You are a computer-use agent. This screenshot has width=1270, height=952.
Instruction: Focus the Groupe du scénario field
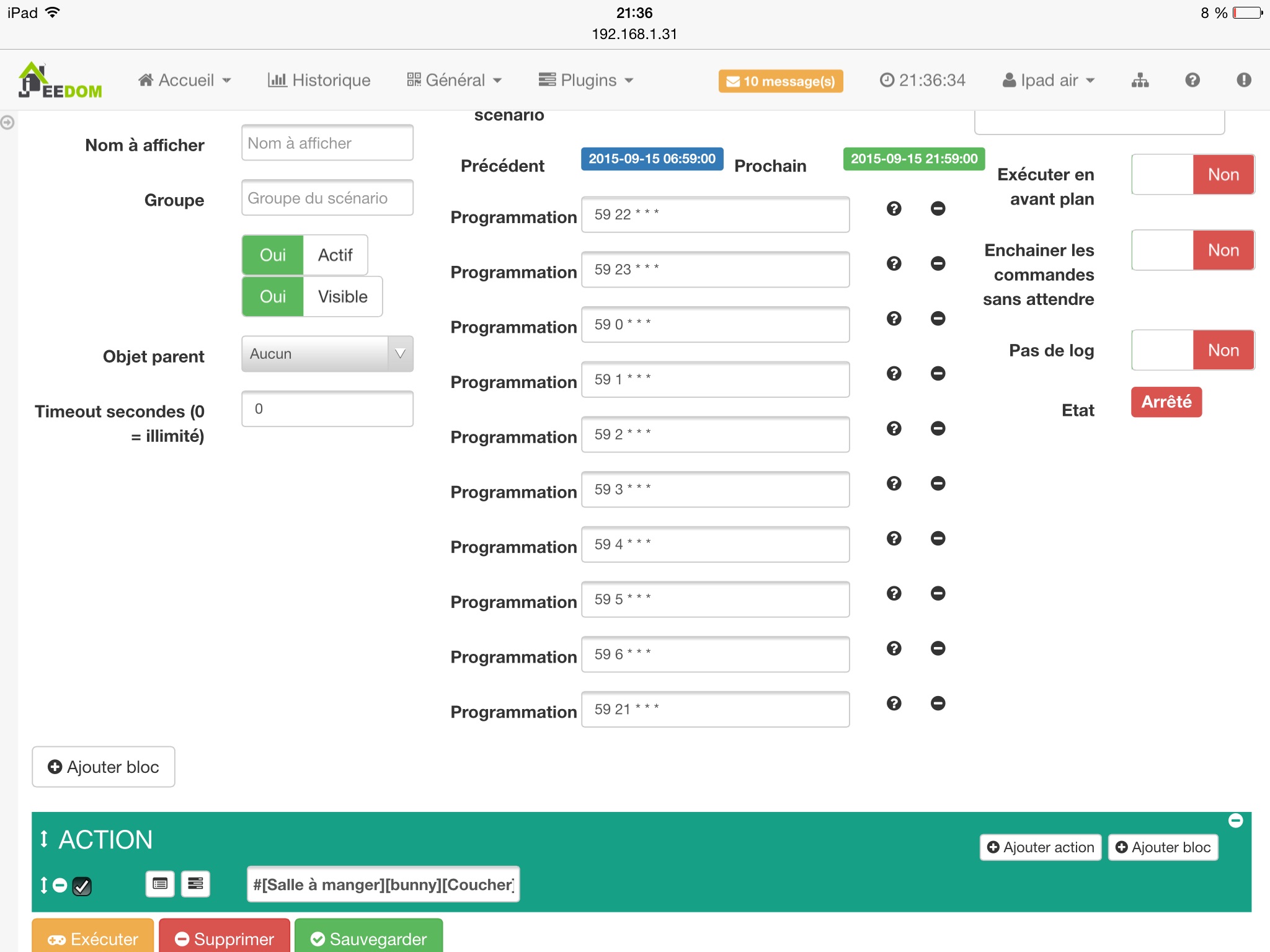[x=327, y=198]
